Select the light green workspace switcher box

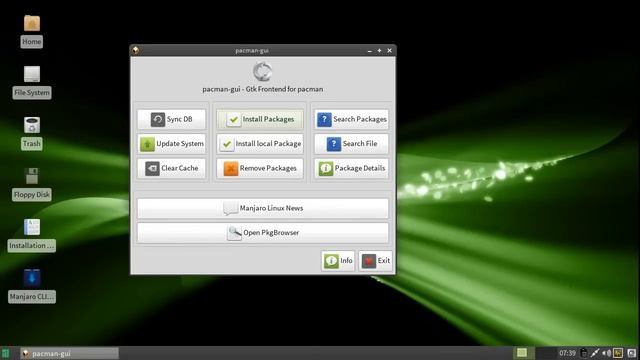point(522,353)
